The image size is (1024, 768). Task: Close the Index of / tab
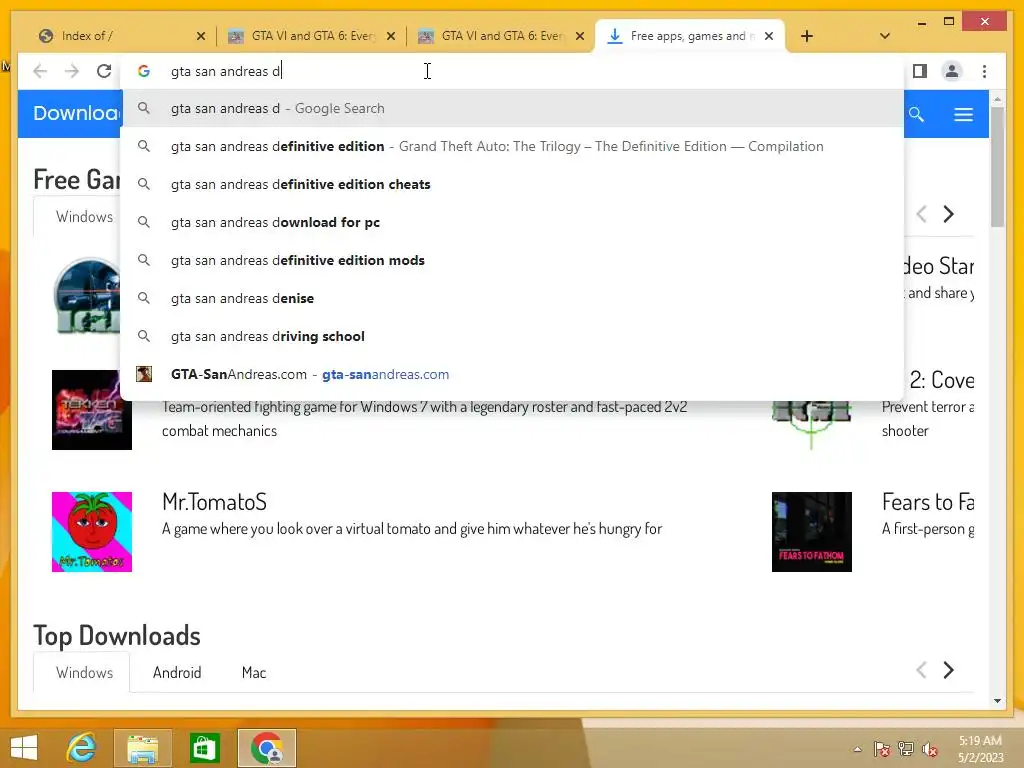(x=200, y=36)
